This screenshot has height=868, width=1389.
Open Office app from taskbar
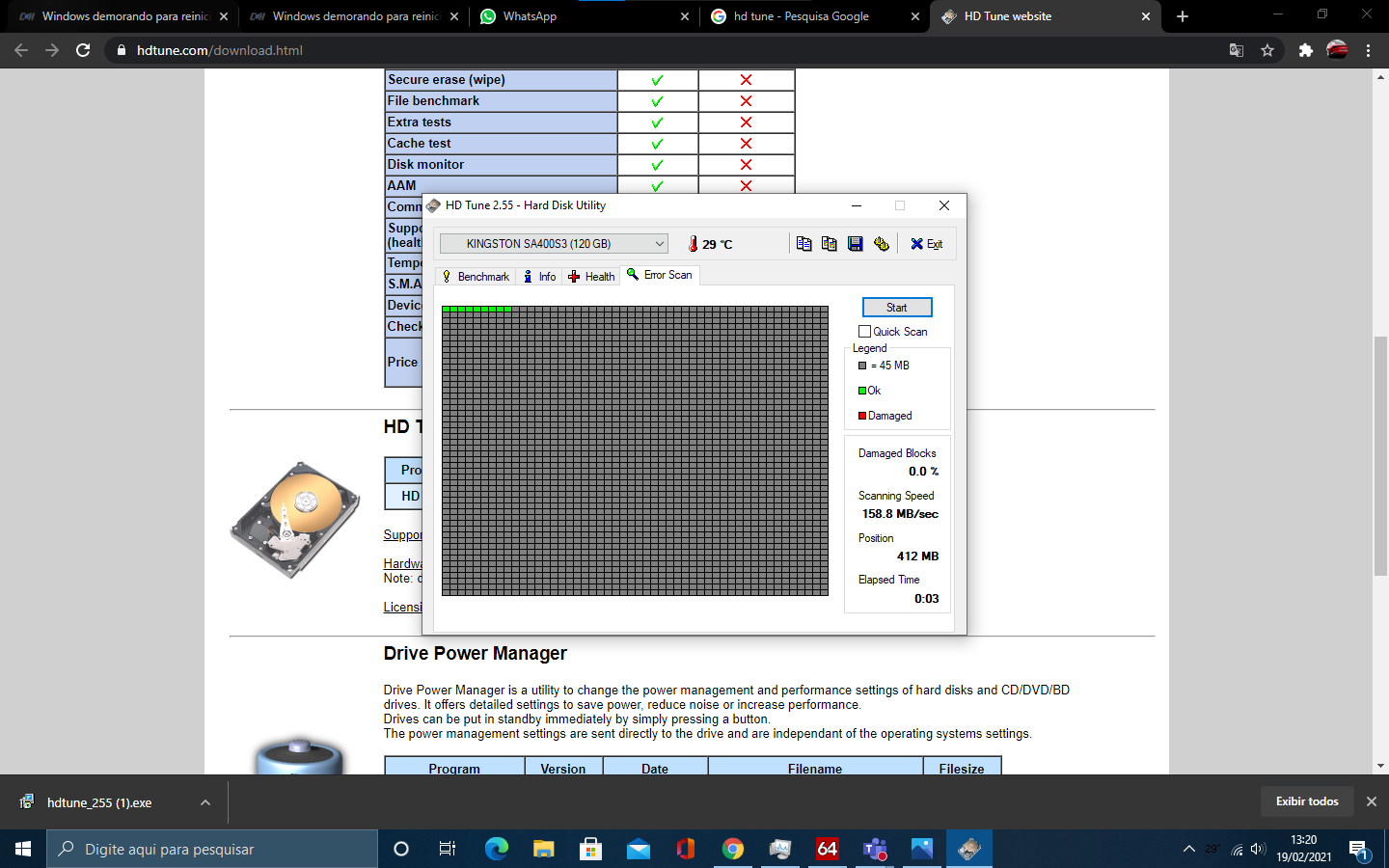tap(685, 849)
